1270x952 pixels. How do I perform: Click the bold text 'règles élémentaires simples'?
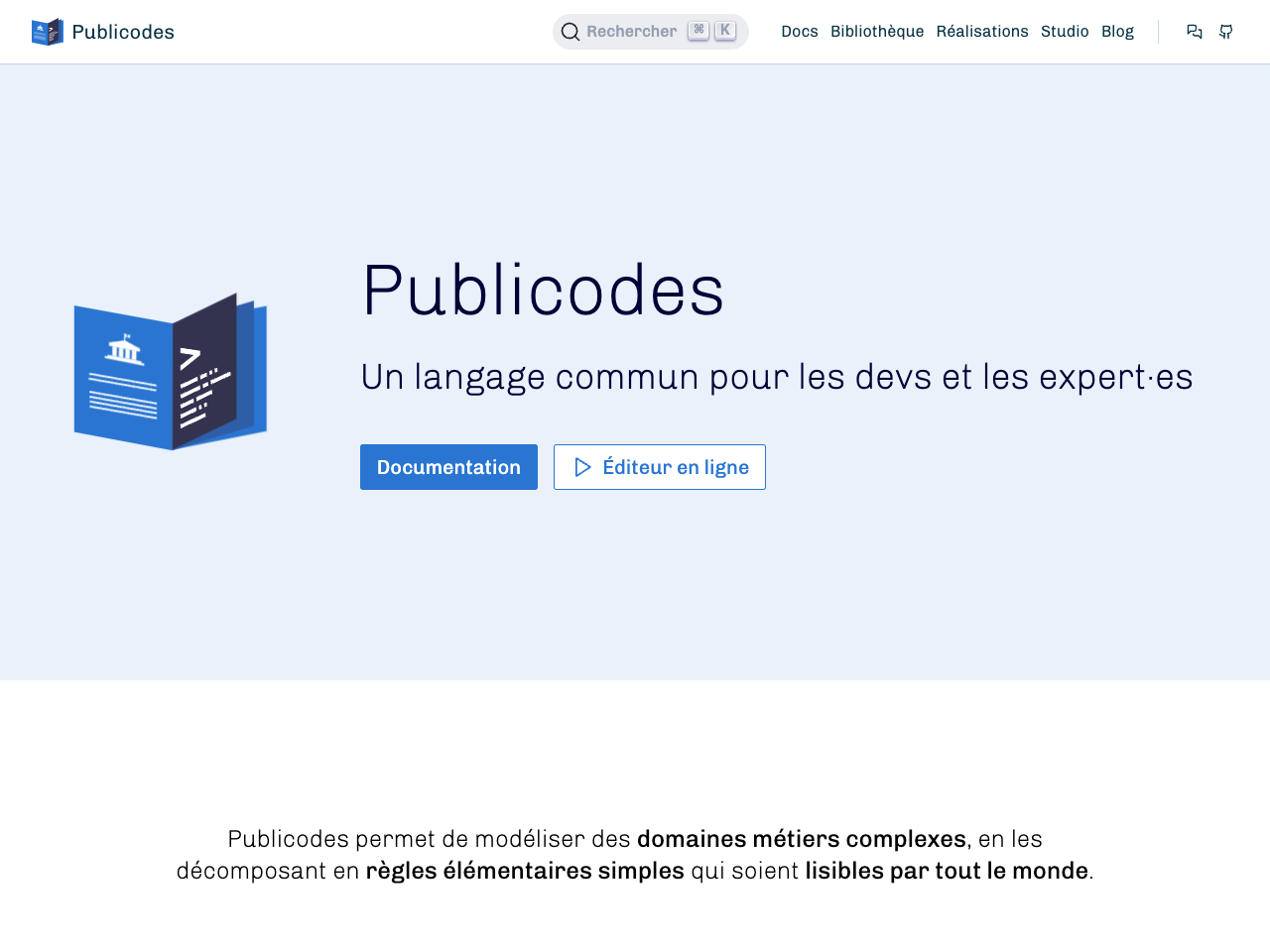coord(525,871)
